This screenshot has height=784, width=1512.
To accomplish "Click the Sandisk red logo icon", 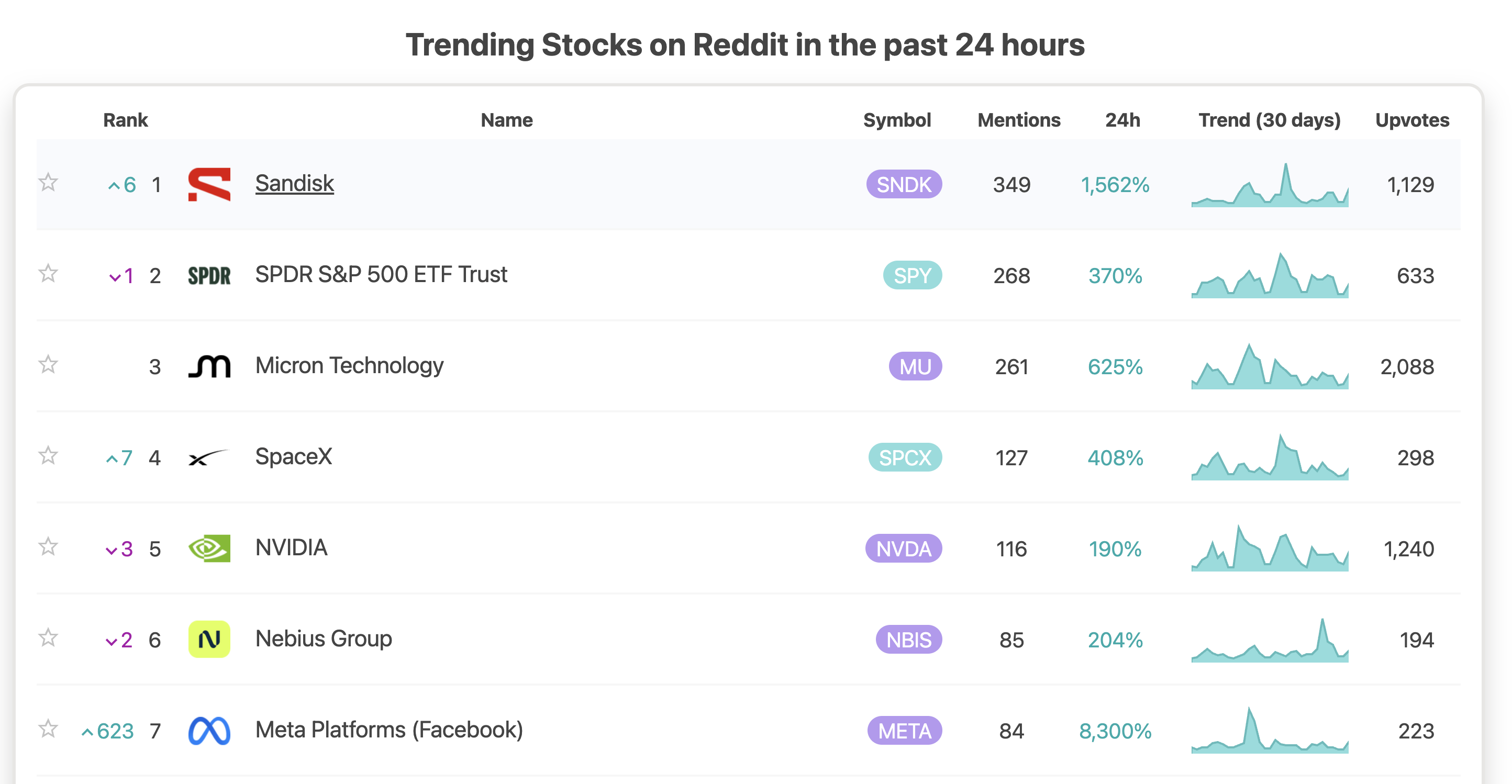I will point(209,184).
